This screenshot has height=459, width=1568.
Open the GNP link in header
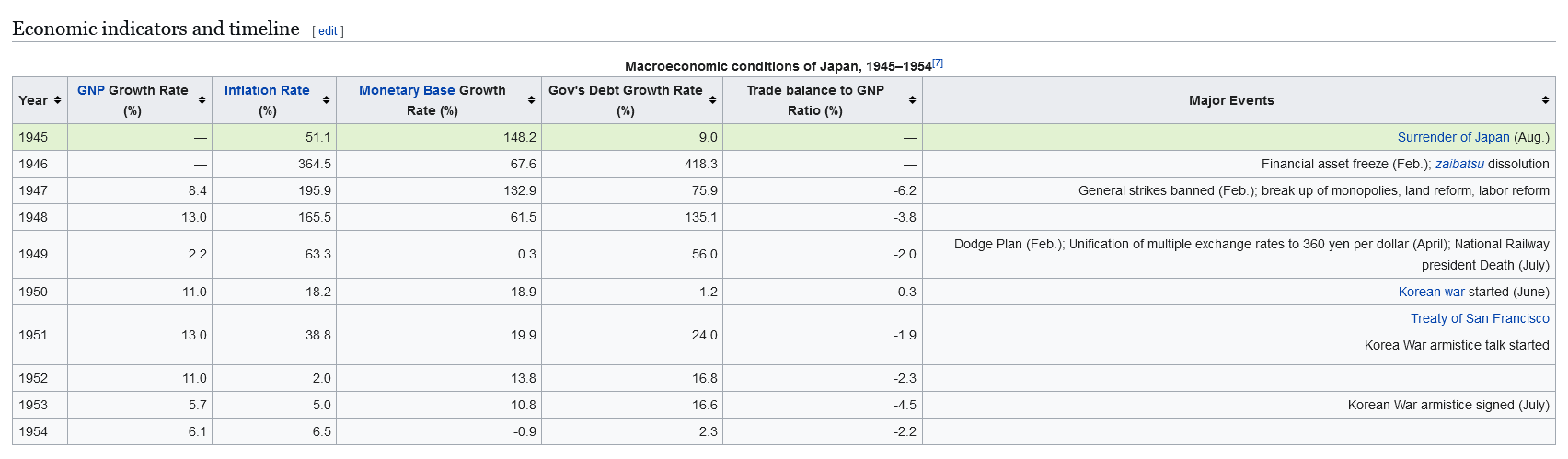pos(91,90)
